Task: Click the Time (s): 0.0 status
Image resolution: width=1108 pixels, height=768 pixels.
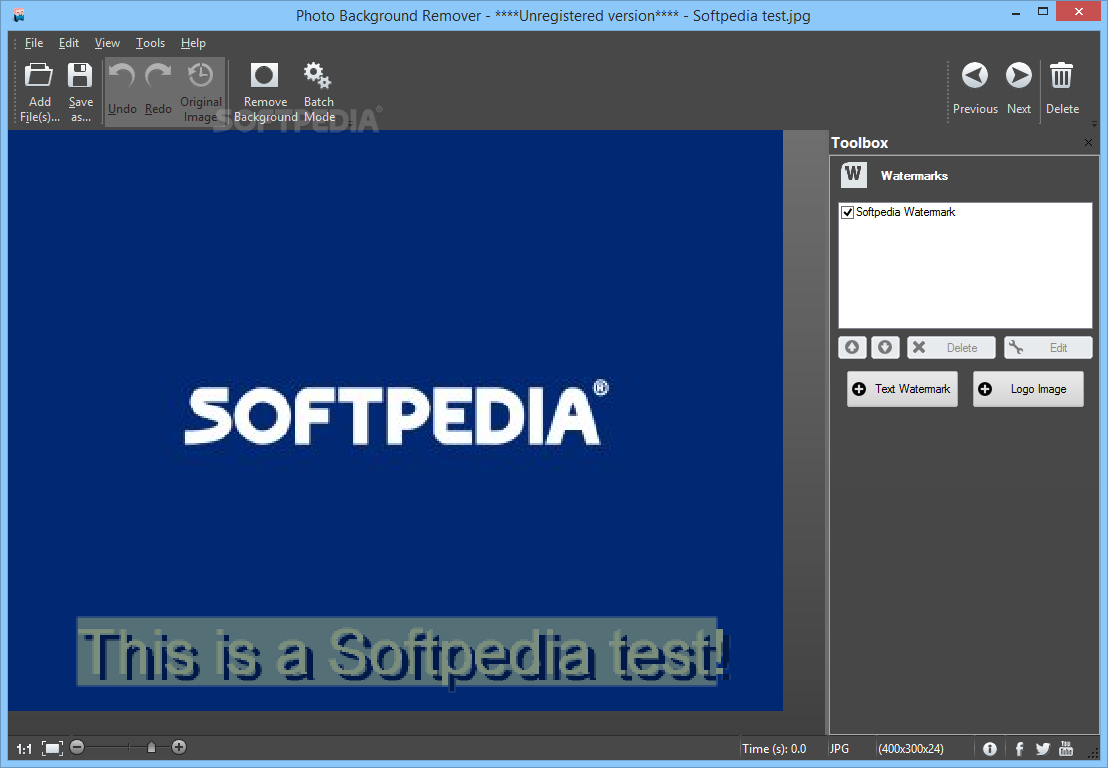Action: [x=774, y=748]
